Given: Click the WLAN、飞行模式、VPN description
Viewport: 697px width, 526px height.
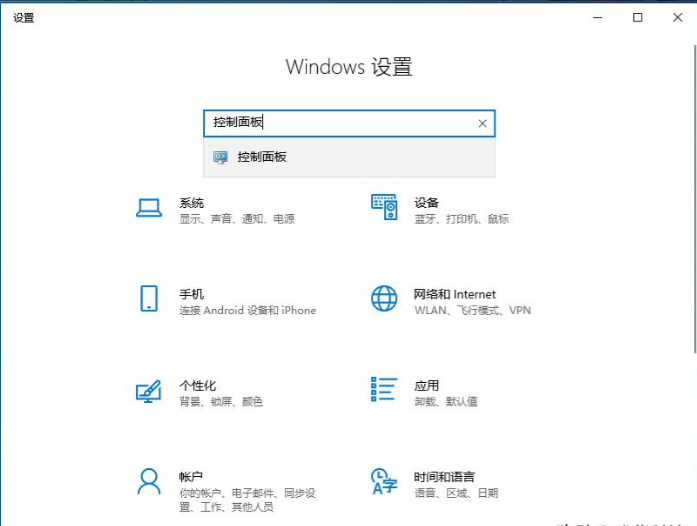Looking at the screenshot, I should (x=473, y=310).
